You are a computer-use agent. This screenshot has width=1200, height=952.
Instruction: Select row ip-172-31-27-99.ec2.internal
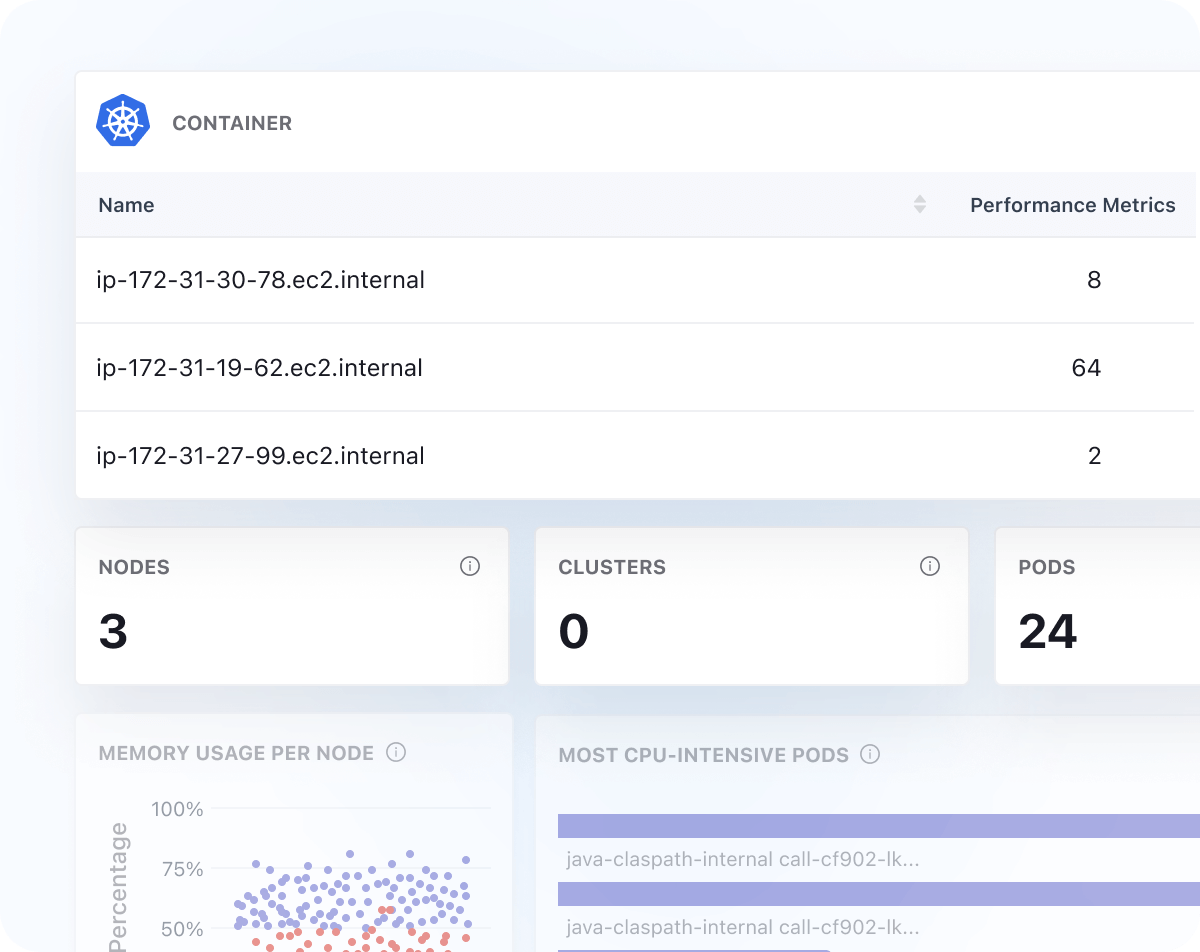pos(635,455)
